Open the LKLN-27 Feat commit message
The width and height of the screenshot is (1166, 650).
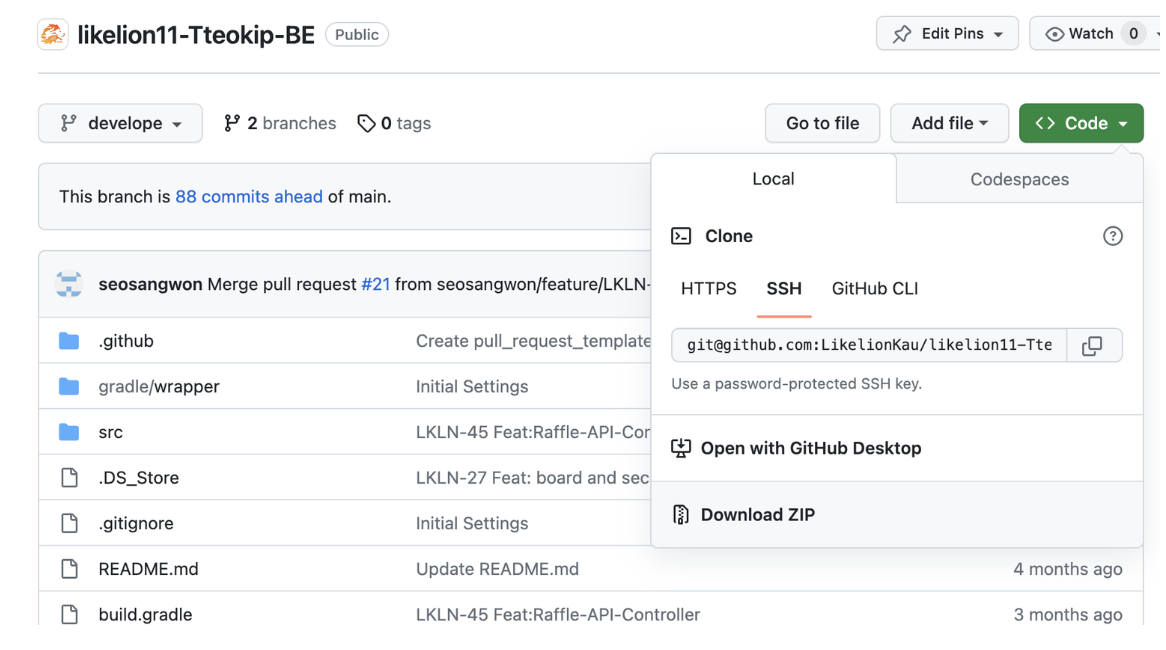coord(532,477)
